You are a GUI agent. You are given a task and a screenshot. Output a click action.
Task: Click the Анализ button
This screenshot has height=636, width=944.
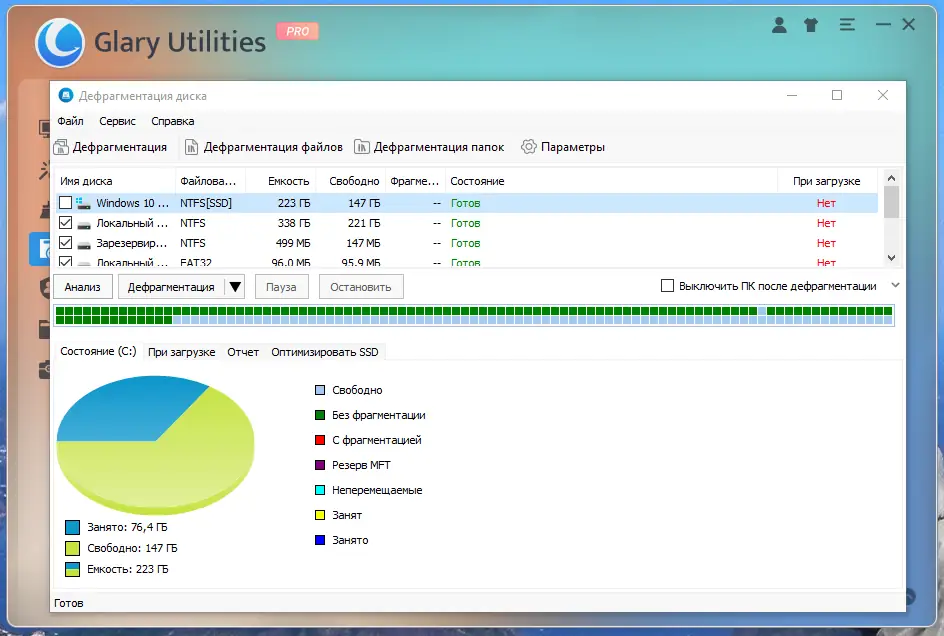pos(82,287)
